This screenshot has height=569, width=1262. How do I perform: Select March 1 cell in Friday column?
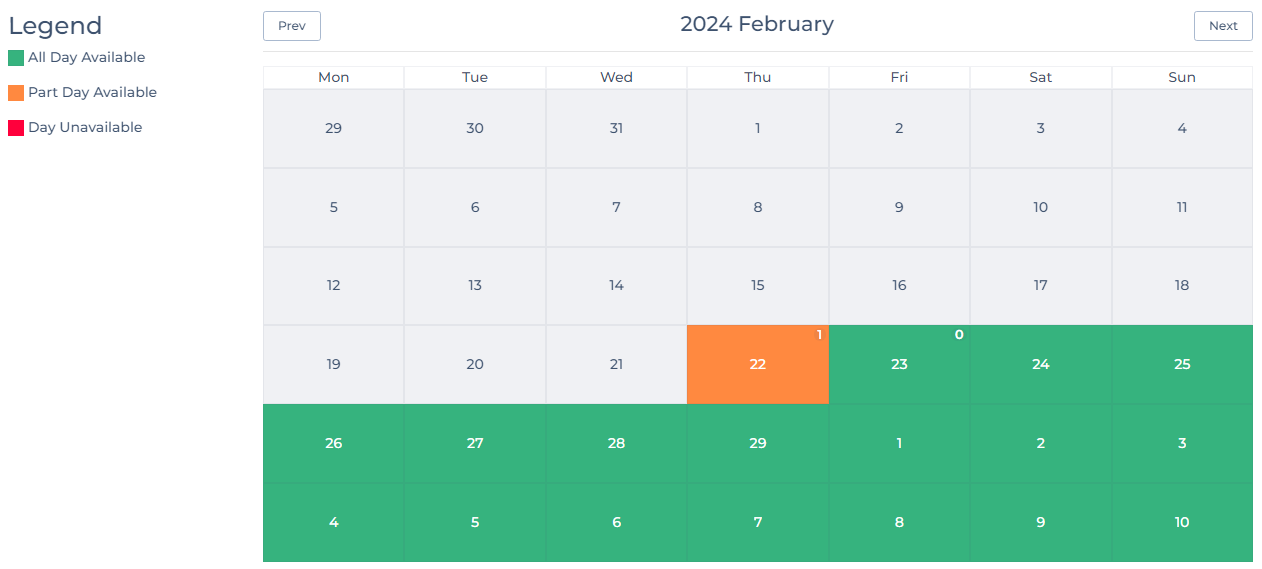click(x=899, y=444)
